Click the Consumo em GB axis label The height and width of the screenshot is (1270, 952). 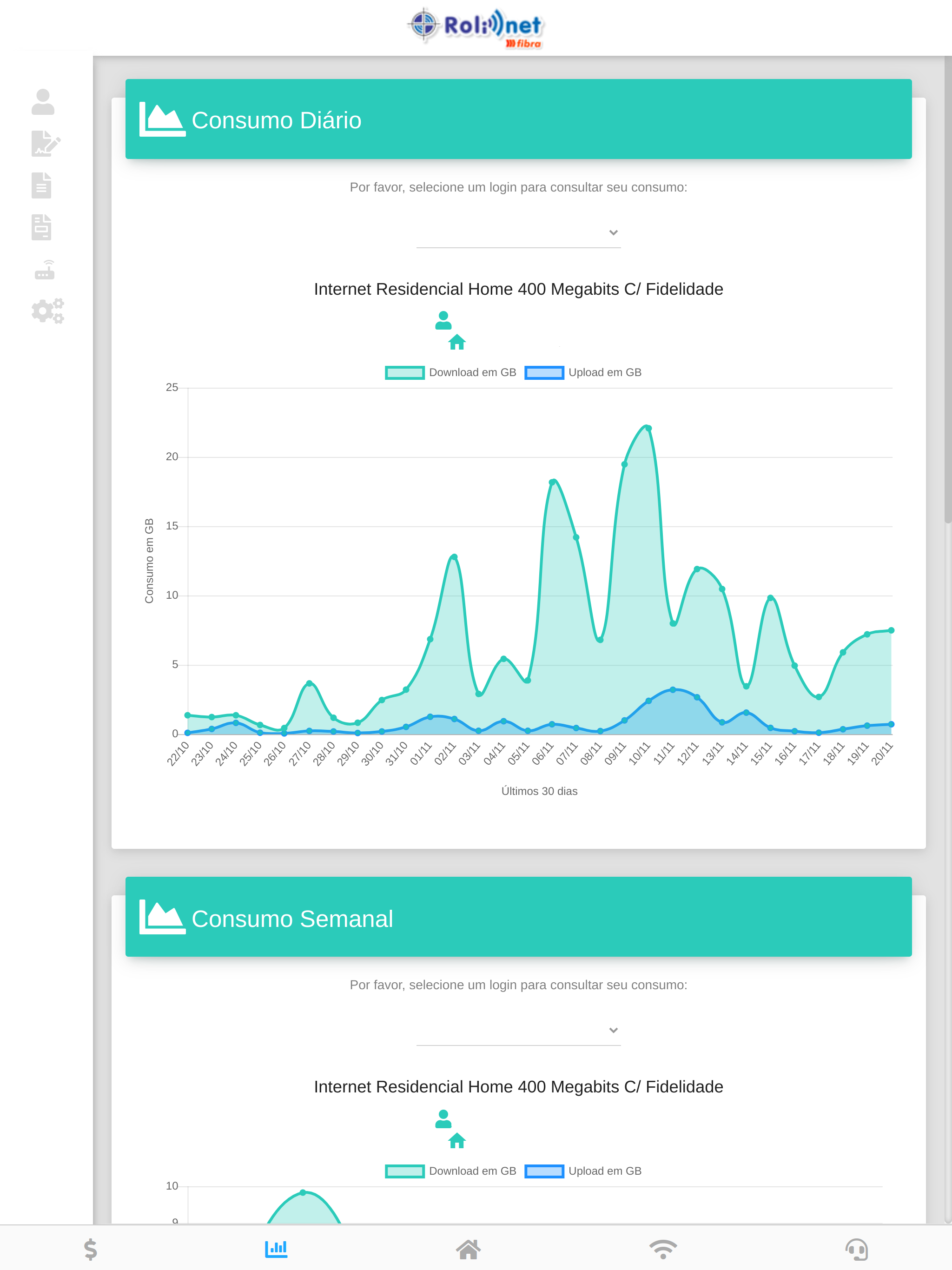[149, 560]
